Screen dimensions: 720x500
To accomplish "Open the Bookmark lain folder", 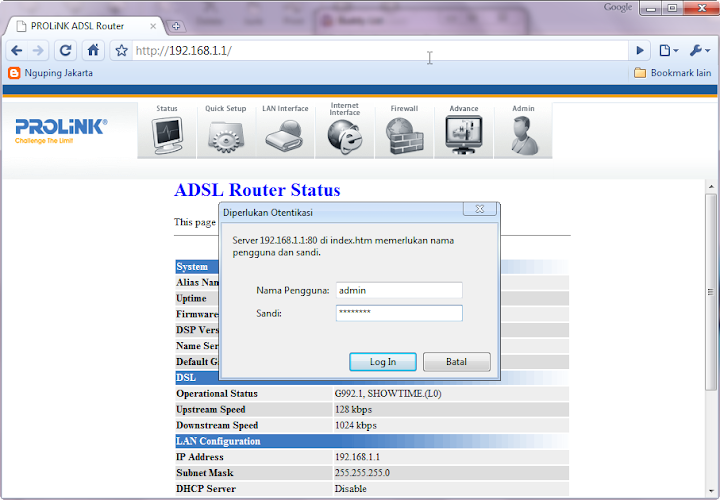I will [673, 73].
